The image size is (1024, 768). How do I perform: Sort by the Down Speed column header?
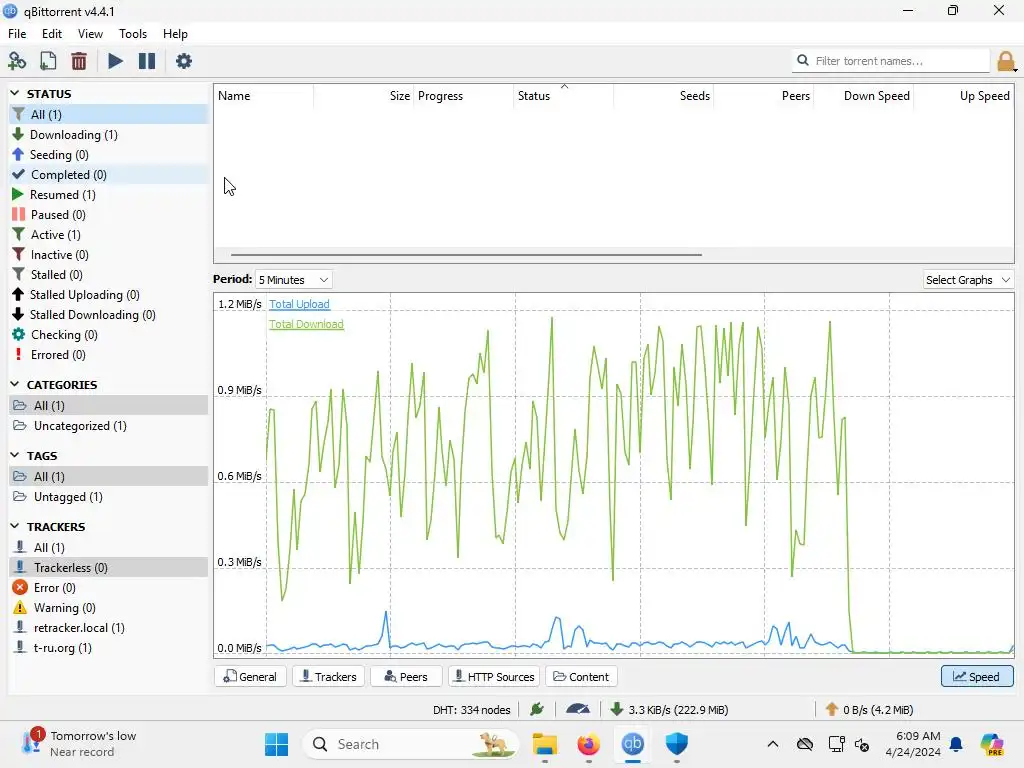(863, 96)
